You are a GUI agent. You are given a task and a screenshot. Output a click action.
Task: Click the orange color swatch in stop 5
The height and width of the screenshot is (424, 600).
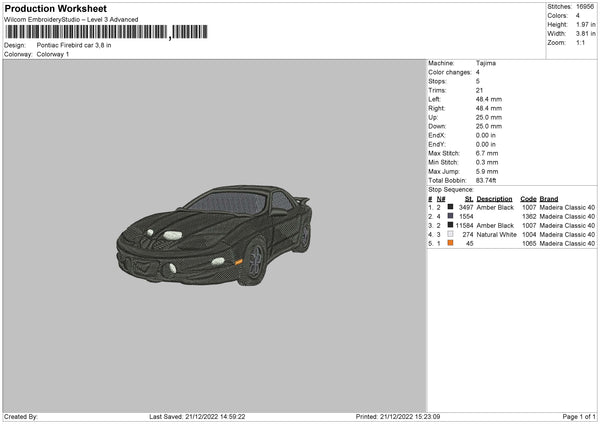[451, 243]
